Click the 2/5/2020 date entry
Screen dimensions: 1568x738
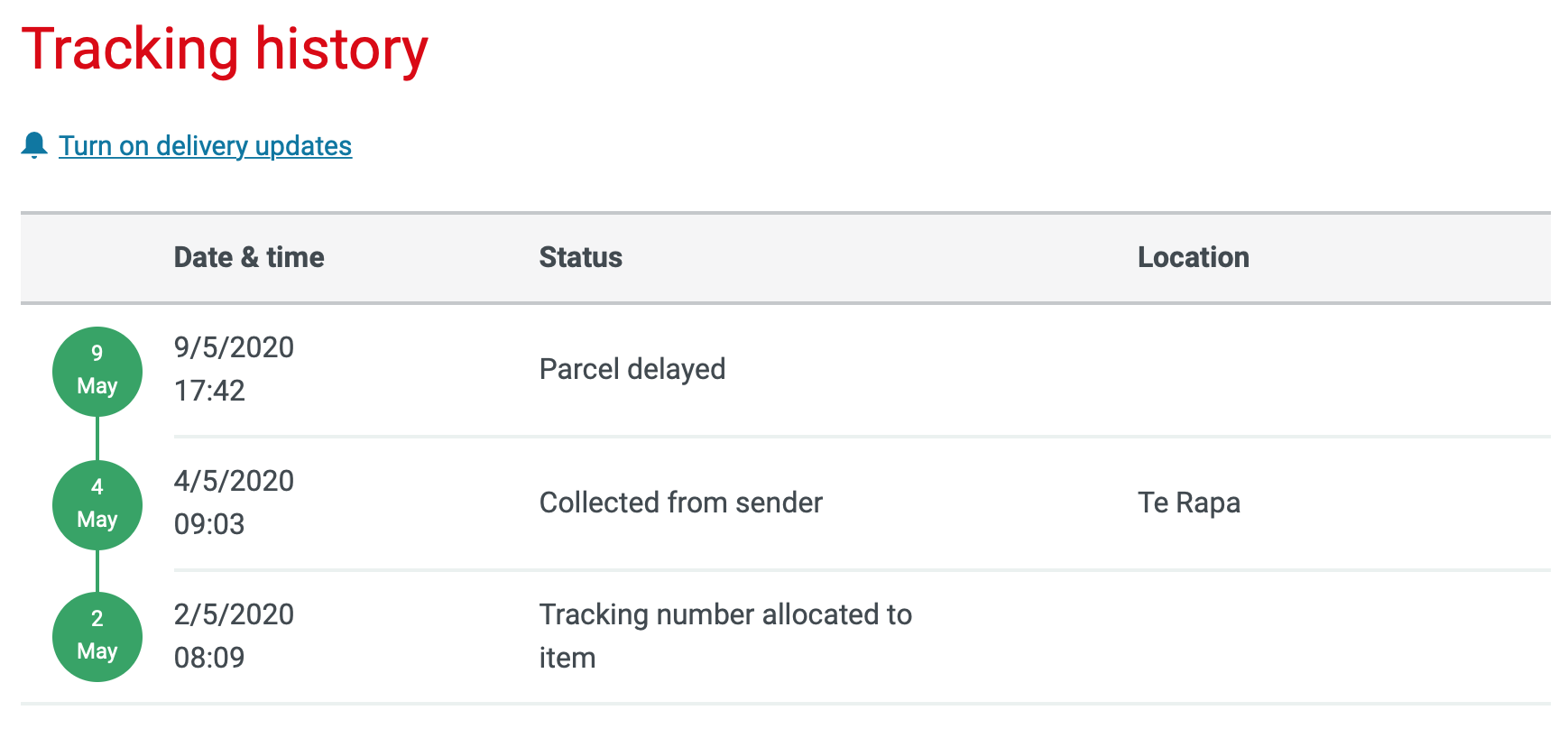[x=234, y=614]
